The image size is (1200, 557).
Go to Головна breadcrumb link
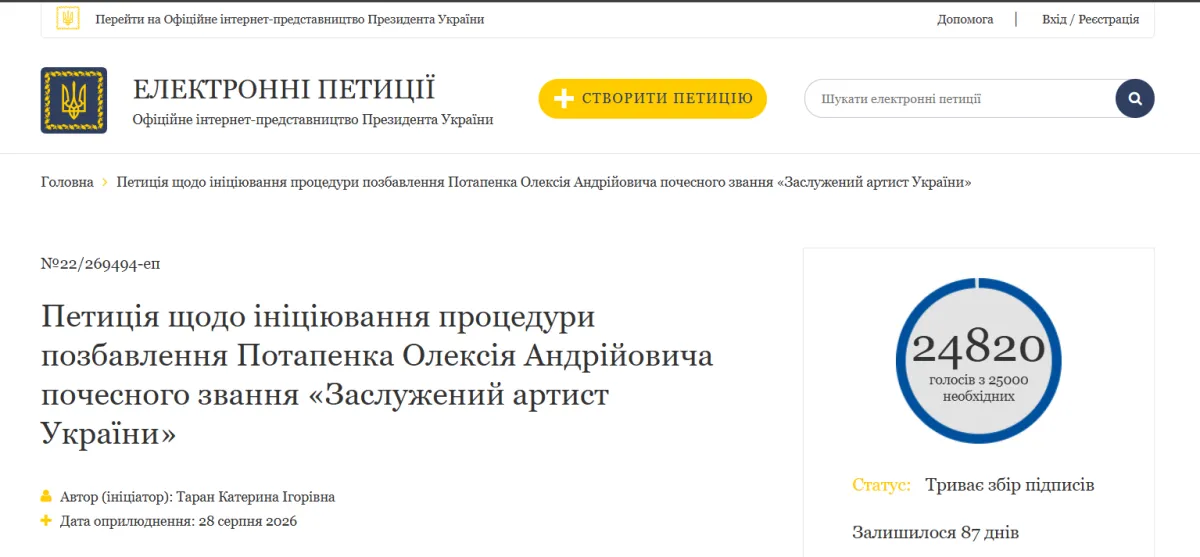[x=67, y=182]
